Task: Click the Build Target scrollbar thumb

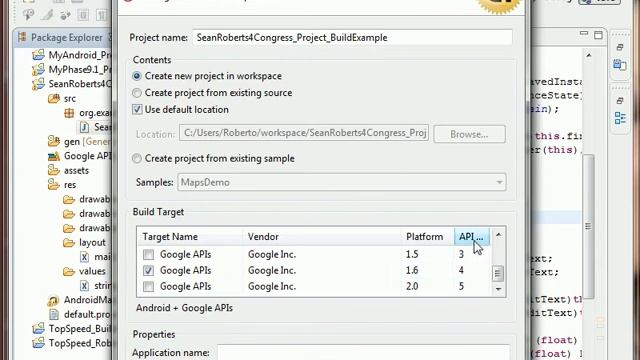Action: coord(498,273)
